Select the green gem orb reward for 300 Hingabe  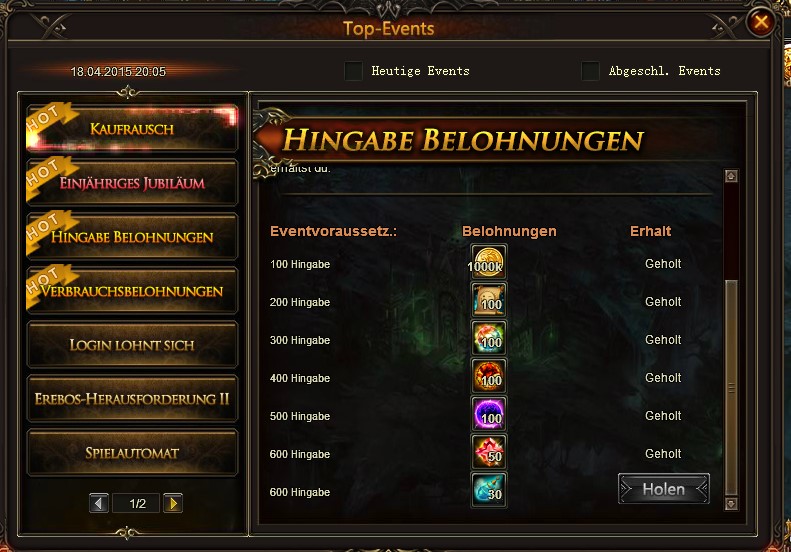pos(488,338)
